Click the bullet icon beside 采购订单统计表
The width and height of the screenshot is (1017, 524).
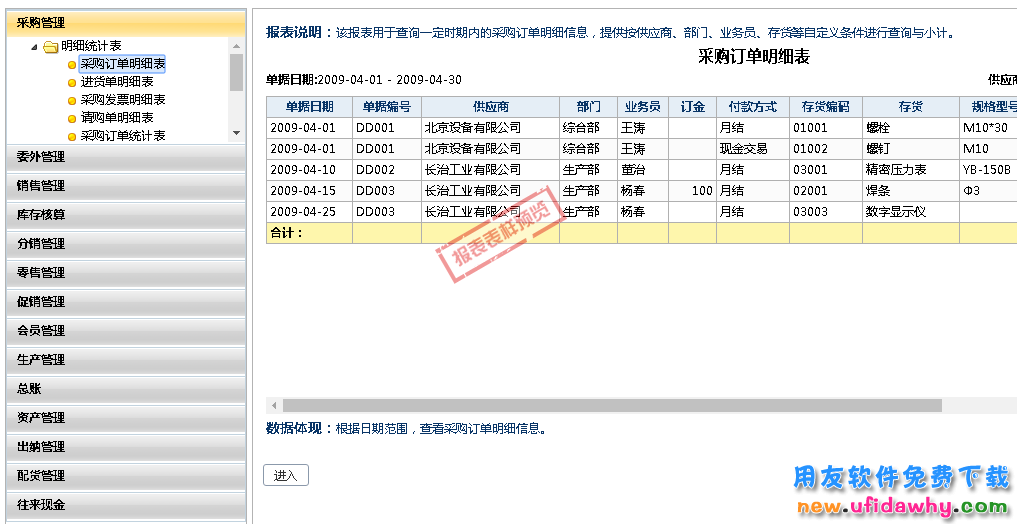pos(71,136)
